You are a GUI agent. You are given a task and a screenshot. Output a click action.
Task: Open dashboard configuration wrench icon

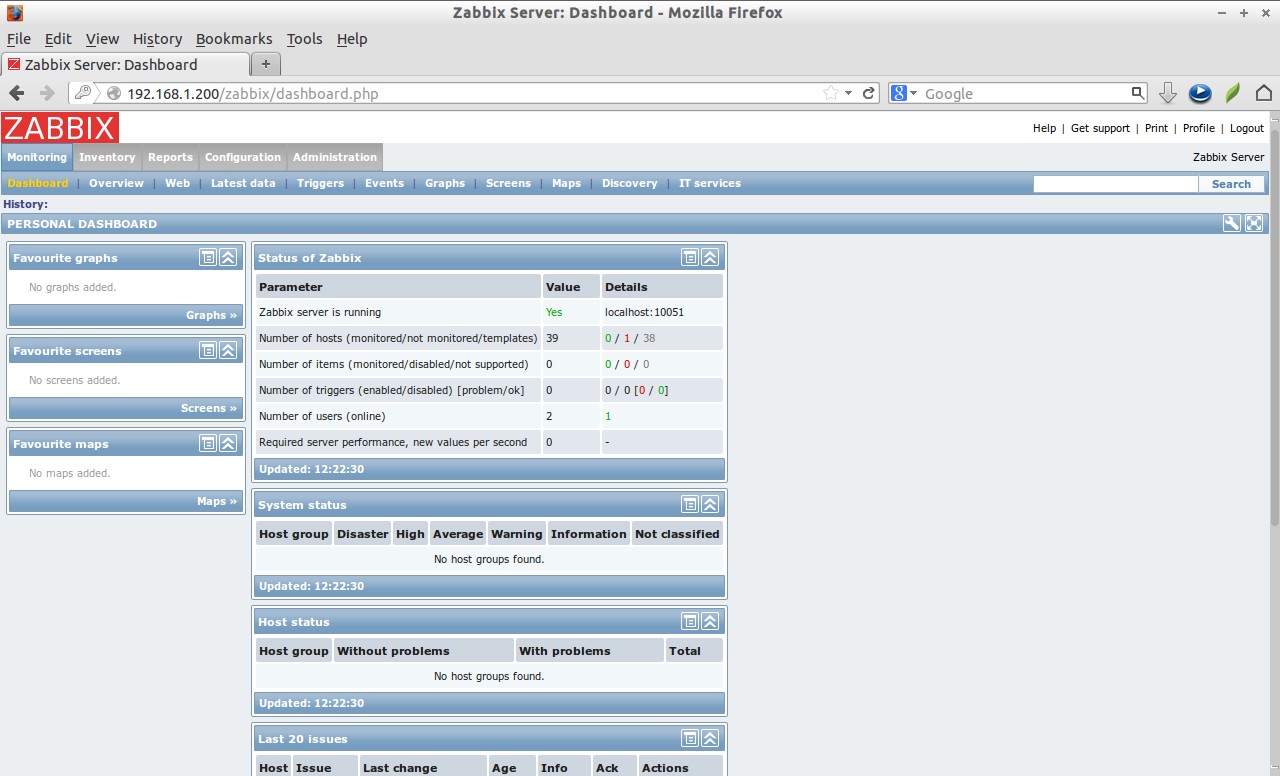[x=1232, y=223]
